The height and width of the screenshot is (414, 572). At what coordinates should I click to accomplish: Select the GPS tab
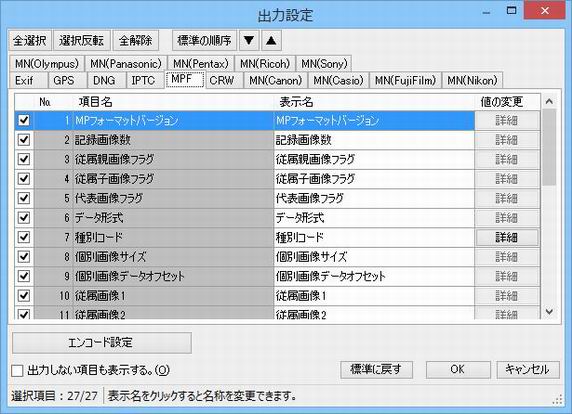pyautogui.click(x=64, y=80)
